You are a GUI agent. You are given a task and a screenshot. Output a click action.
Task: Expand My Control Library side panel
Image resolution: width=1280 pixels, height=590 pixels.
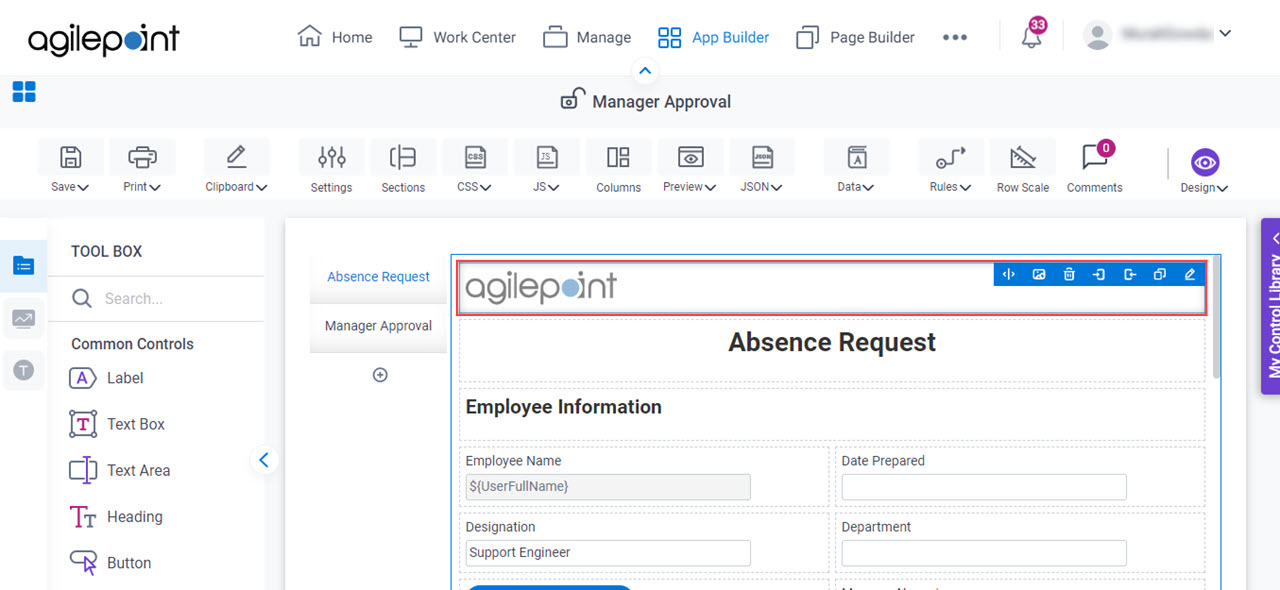1271,307
